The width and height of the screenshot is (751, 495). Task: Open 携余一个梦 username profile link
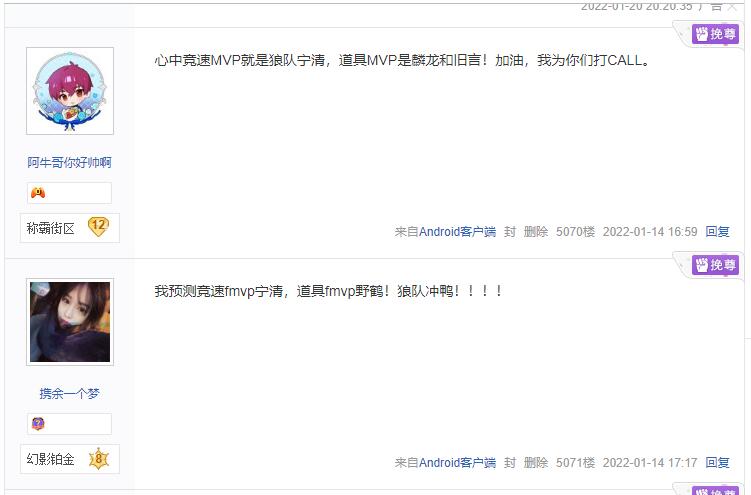click(x=69, y=394)
